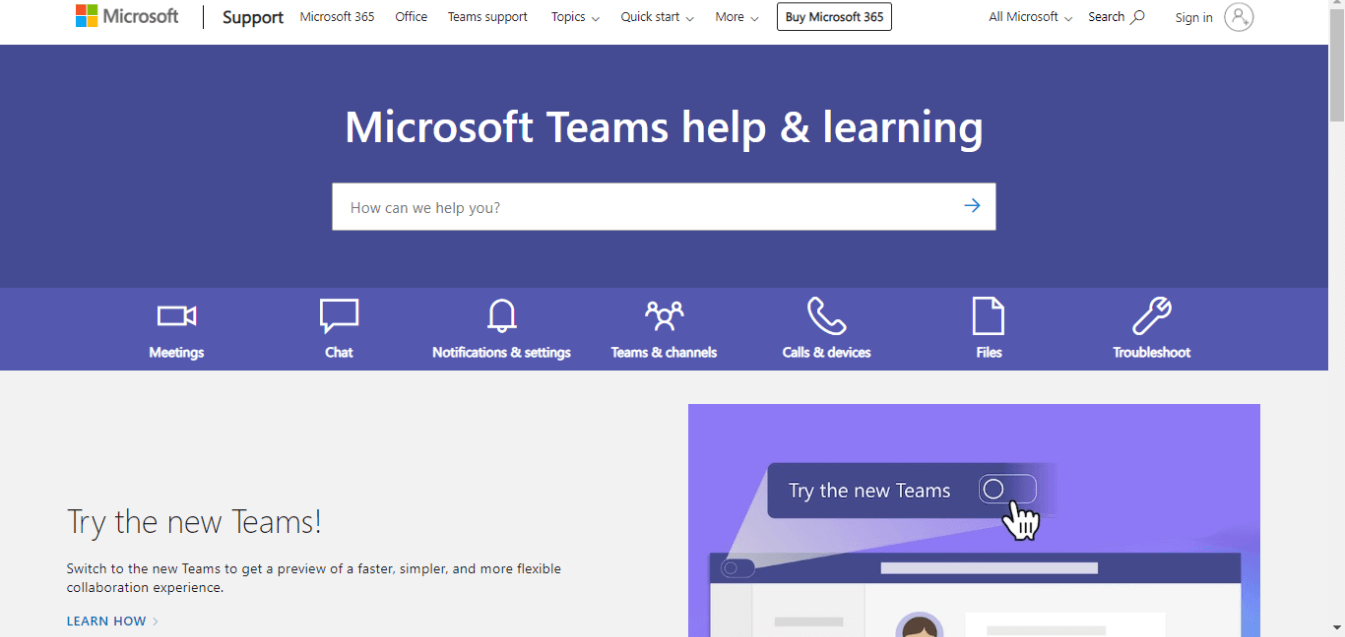This screenshot has height=637, width=1345.
Task: Click the 'Microsoft Teams help & learning' title
Action: [664, 127]
